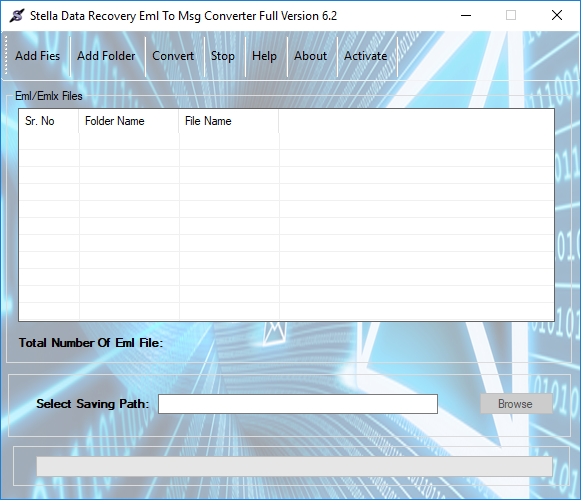
Task: Click Activate in the toolbar
Action: (365, 56)
